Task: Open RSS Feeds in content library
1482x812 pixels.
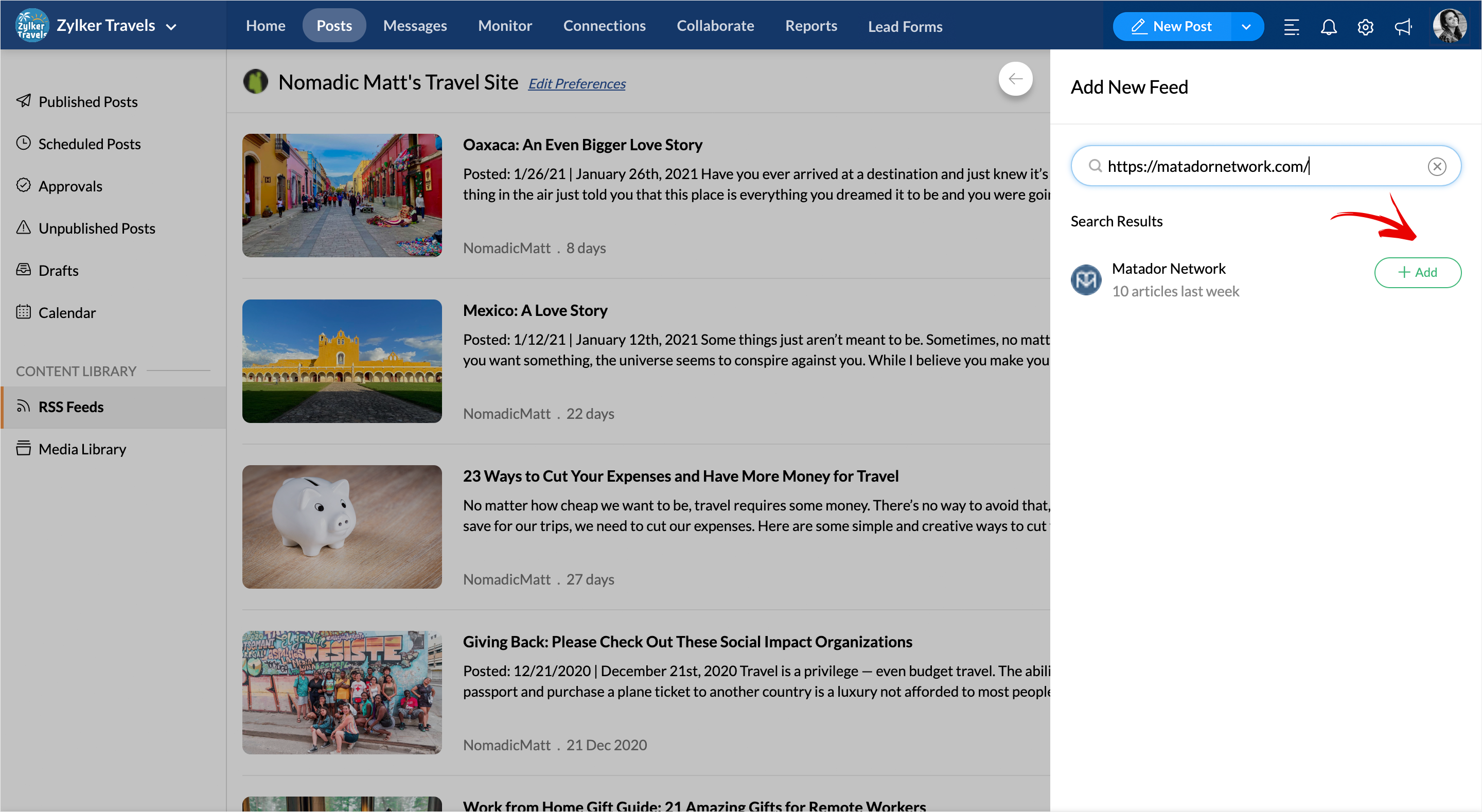Action: tap(71, 407)
